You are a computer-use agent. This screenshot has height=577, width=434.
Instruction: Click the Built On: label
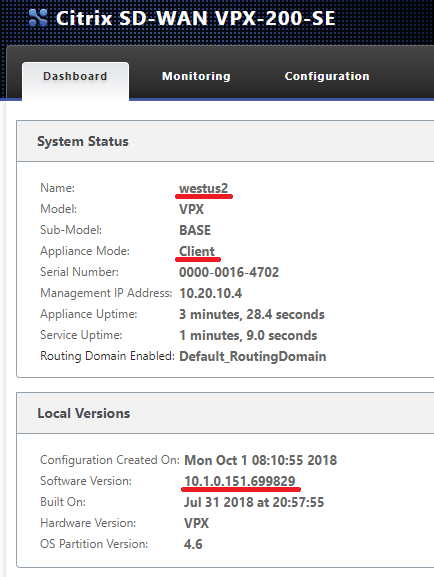tap(63, 502)
